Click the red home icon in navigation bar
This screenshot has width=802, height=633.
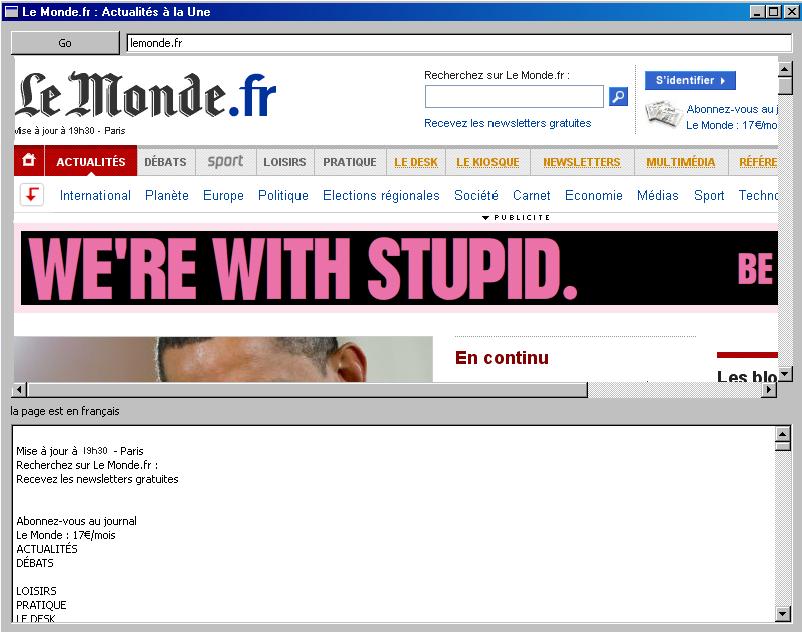(x=29, y=161)
